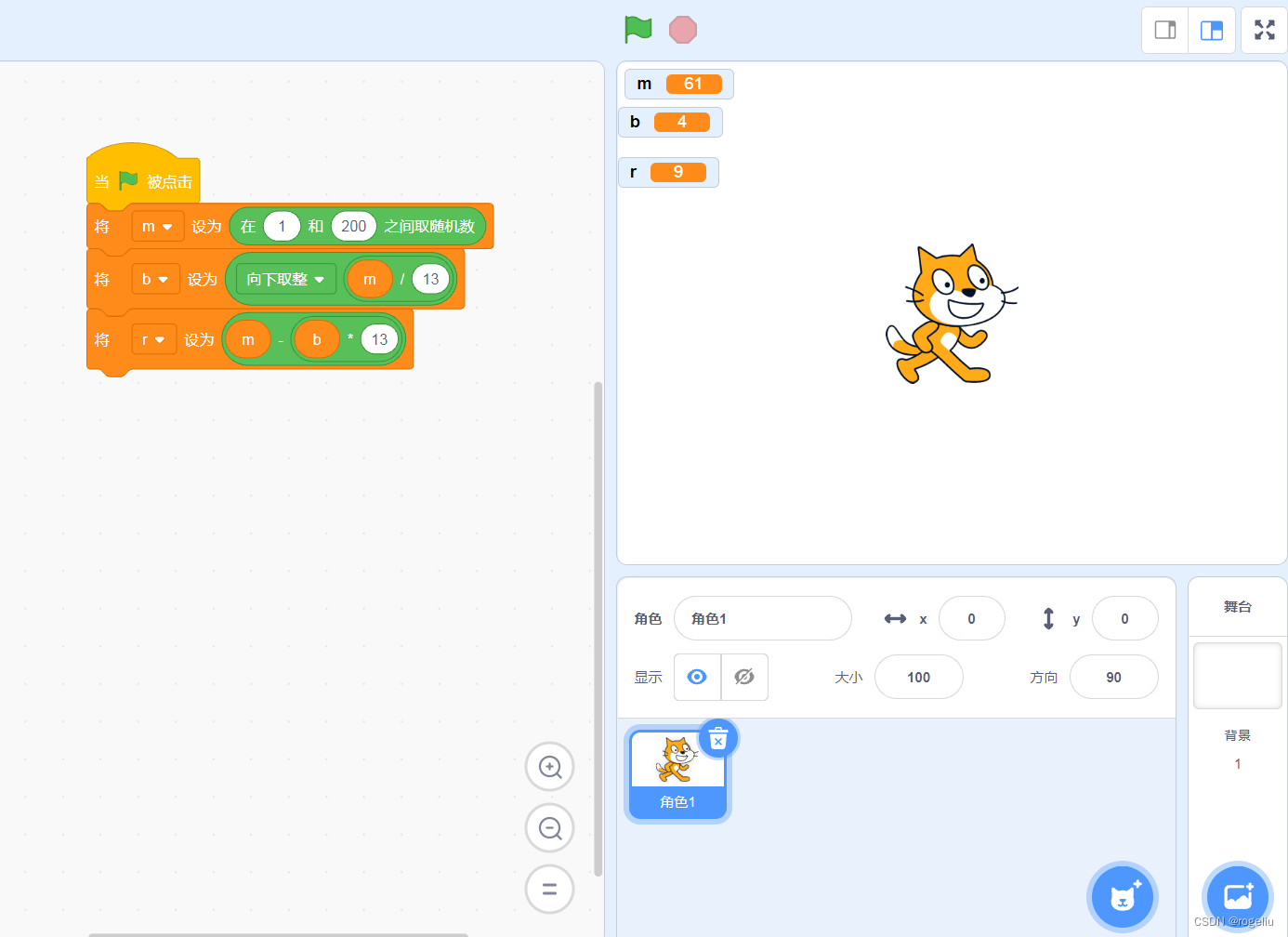Screen dimensions: 1288x937
Task: Select the 角色1 sprite thumbnail
Action: (x=677, y=774)
